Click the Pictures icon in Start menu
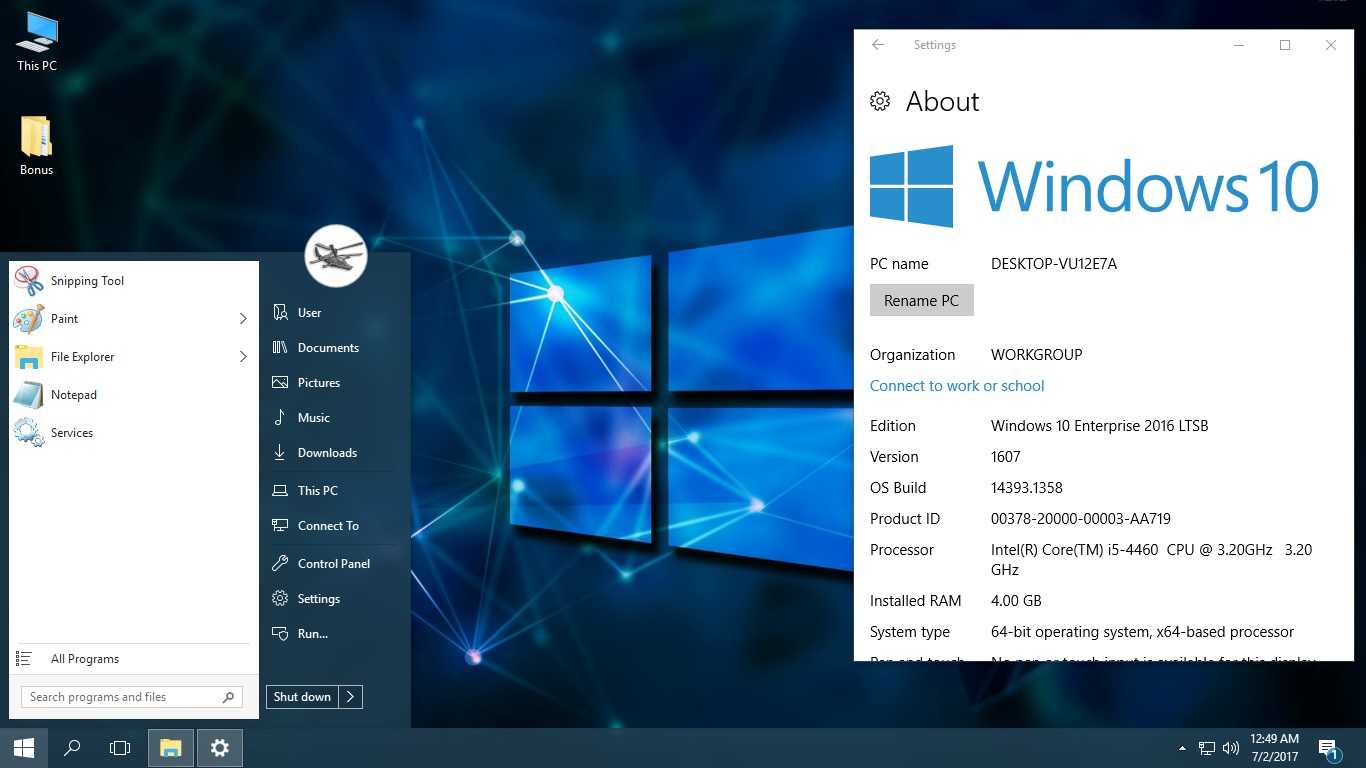The image size is (1366, 768). click(x=280, y=383)
